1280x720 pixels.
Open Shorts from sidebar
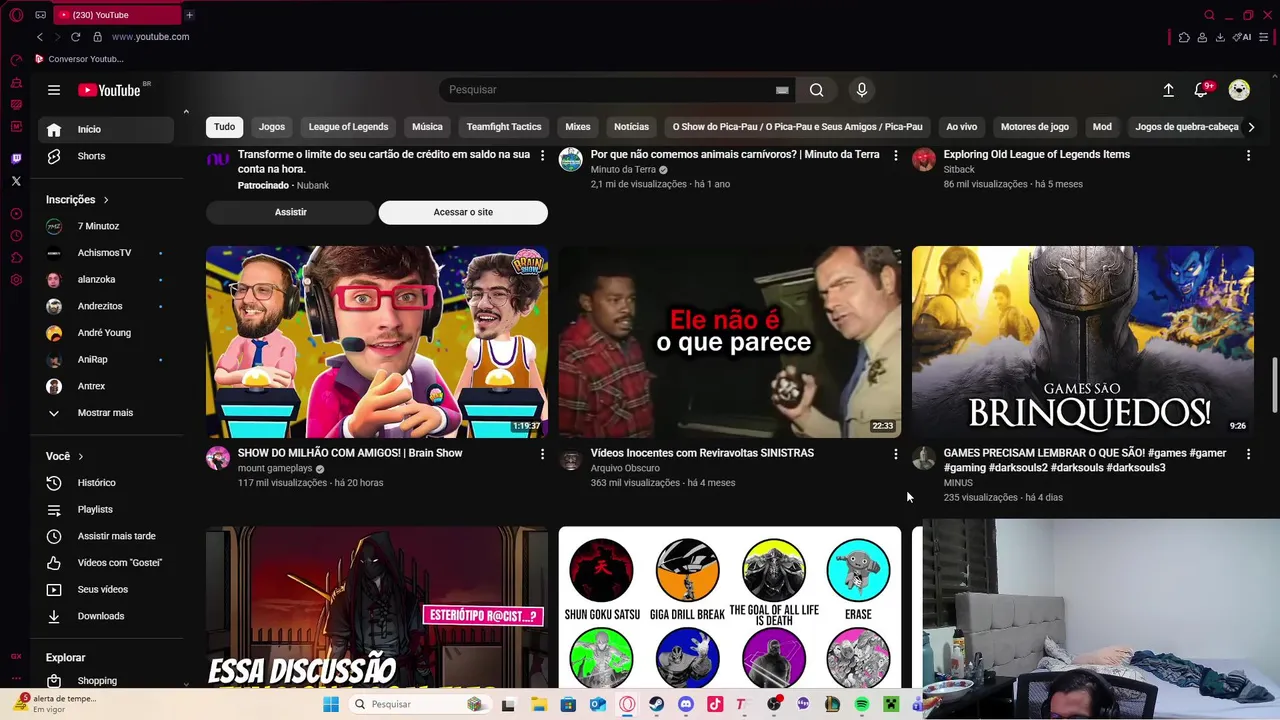tap(106, 156)
